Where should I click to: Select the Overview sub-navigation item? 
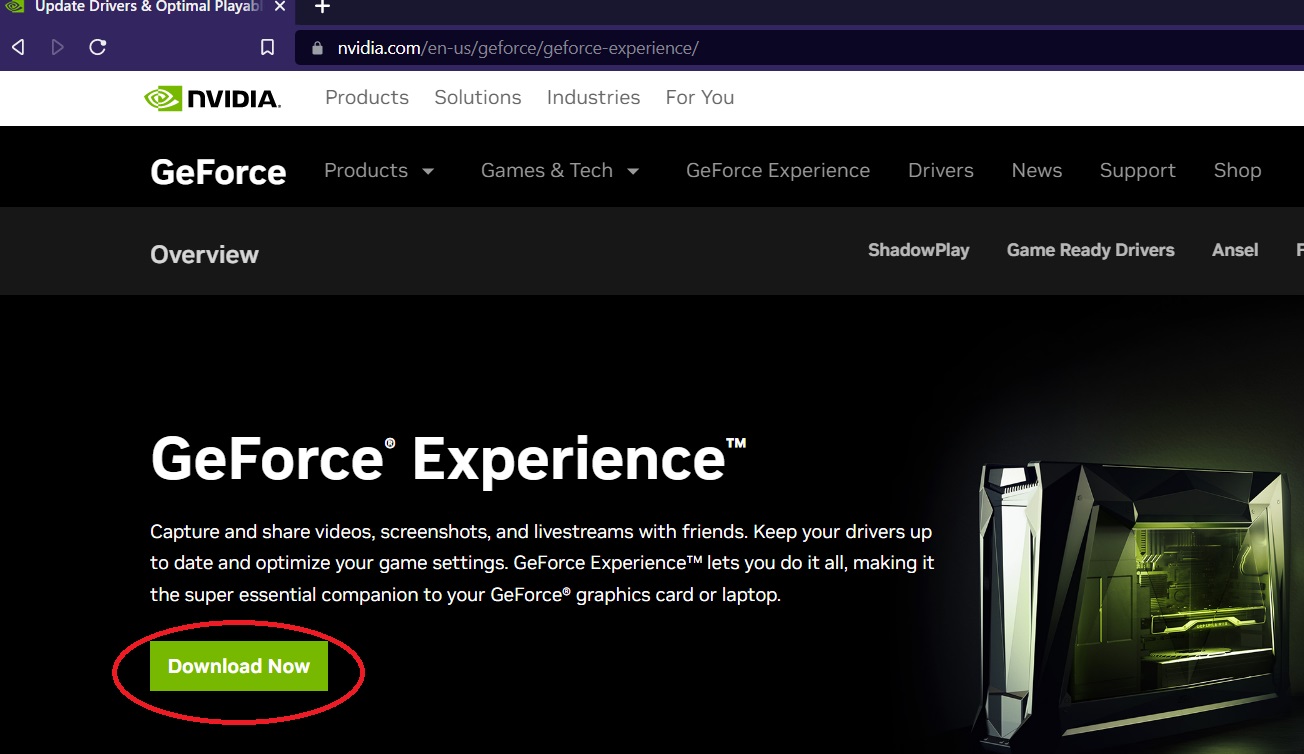[204, 255]
